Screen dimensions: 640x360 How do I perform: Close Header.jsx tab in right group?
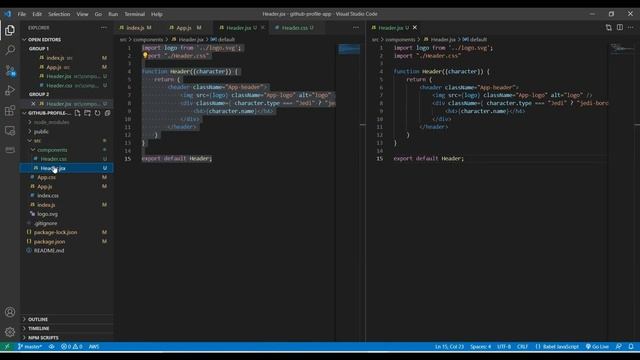[x=415, y=27]
